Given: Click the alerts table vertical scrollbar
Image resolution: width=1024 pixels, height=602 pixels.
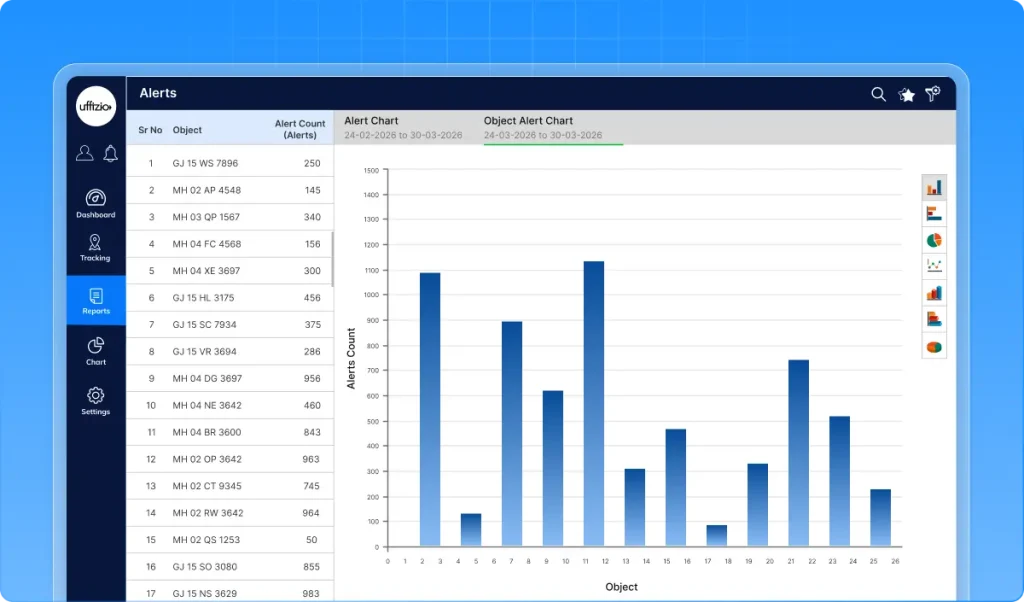Looking at the screenshot, I should (x=332, y=260).
